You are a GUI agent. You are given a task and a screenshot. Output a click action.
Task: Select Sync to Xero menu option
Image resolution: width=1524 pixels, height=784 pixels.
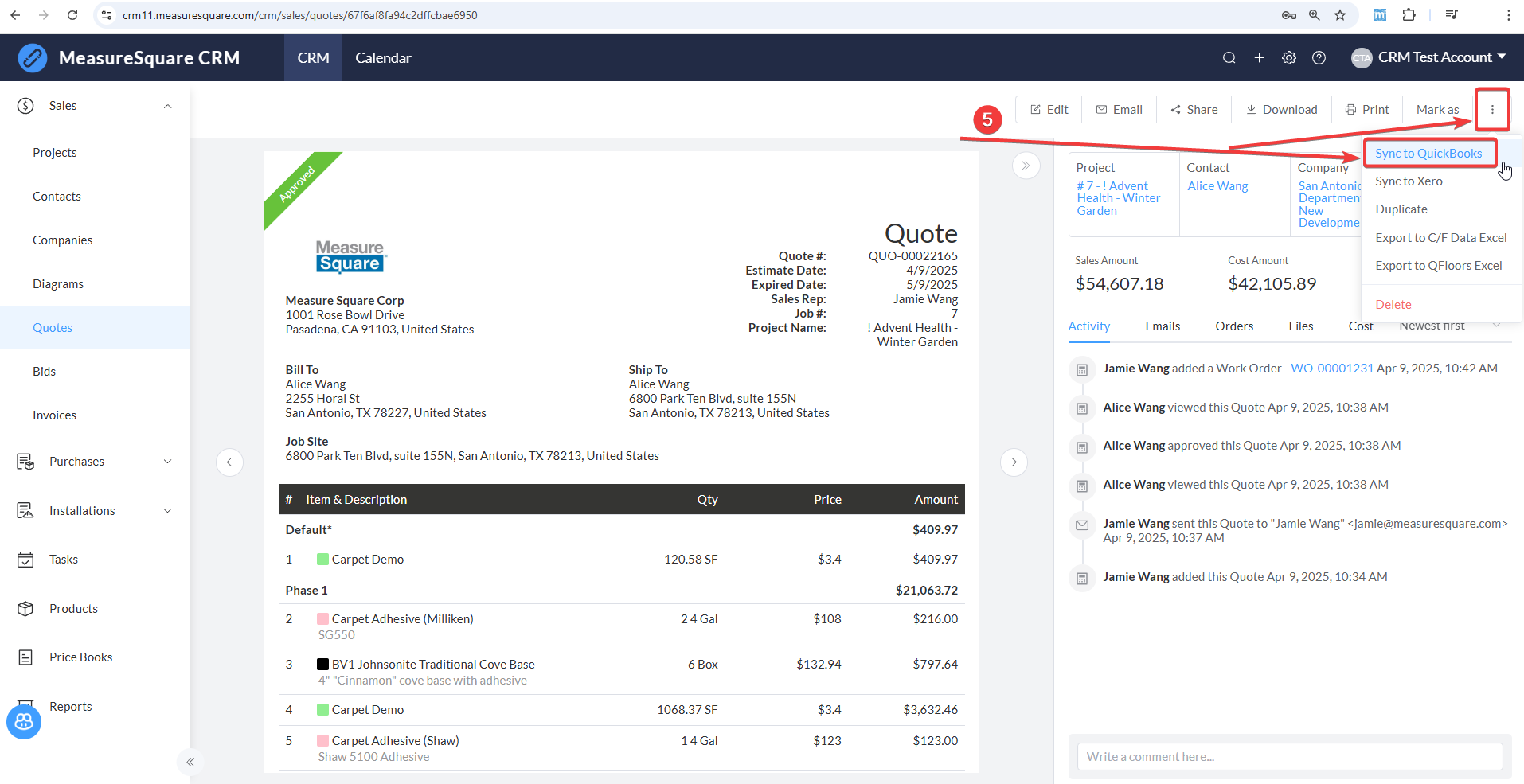point(1409,181)
